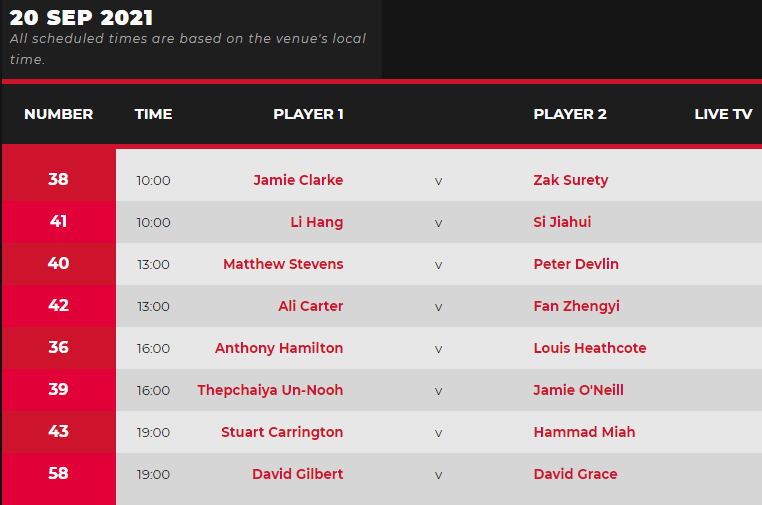Image resolution: width=762 pixels, height=505 pixels.
Task: Open Jamie O'Neill player page
Action: coord(578,390)
